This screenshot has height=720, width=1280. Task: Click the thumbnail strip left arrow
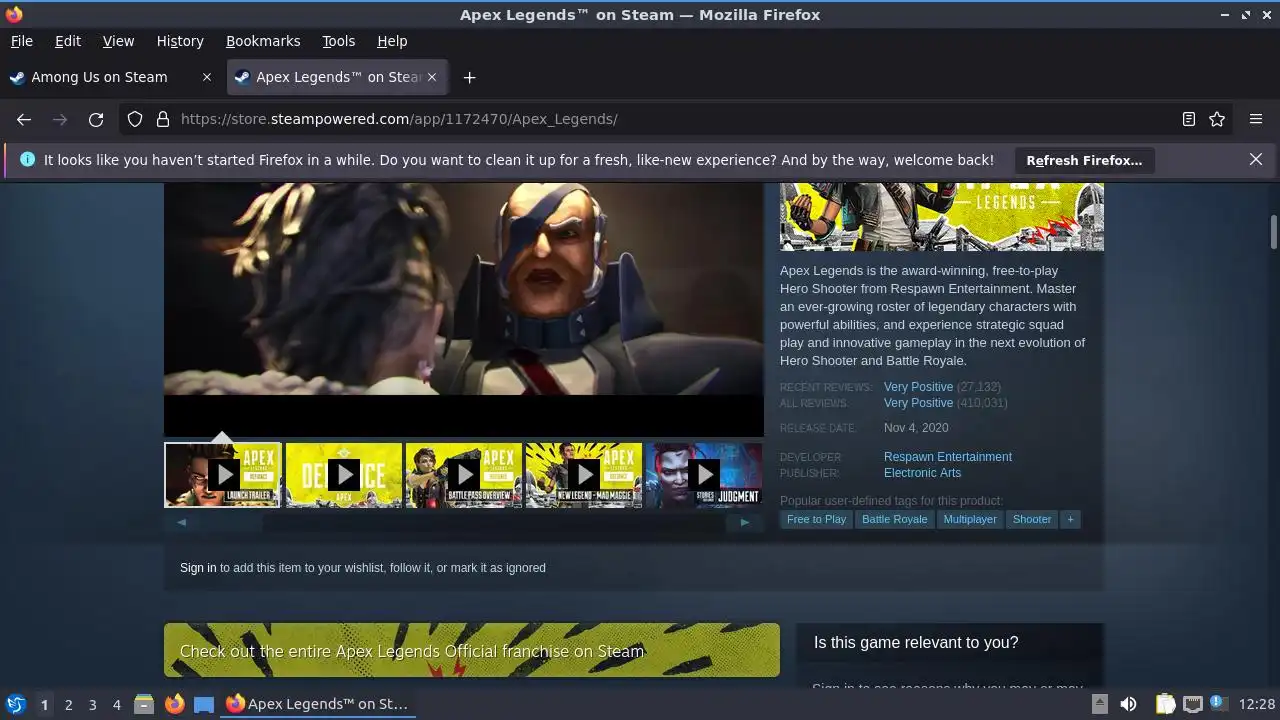[x=181, y=522]
